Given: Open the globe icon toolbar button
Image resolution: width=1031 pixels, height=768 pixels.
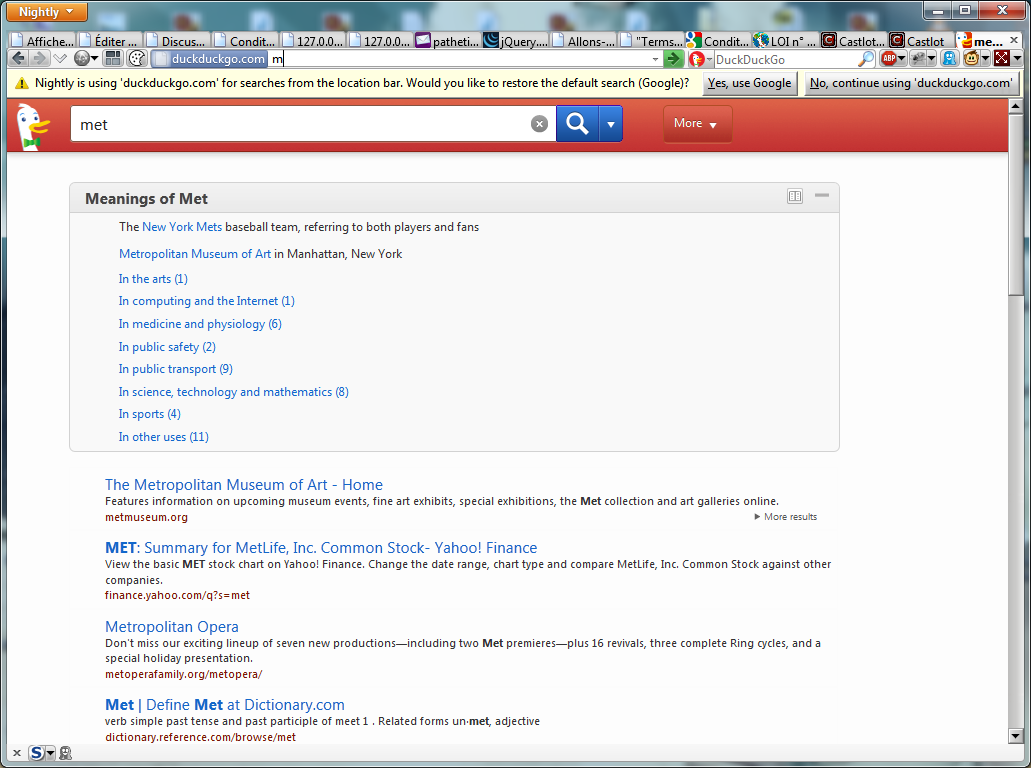Looking at the screenshot, I should click(x=81, y=59).
